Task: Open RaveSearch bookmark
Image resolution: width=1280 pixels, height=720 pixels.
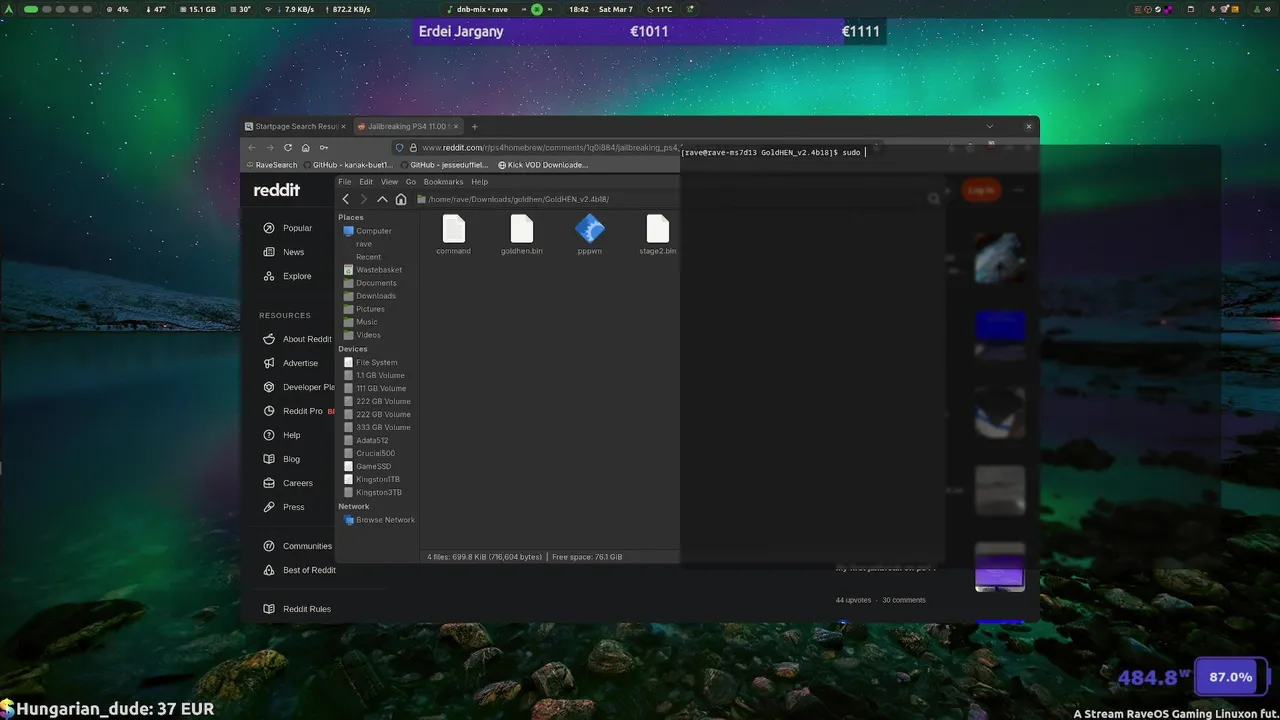Action: coord(272,165)
